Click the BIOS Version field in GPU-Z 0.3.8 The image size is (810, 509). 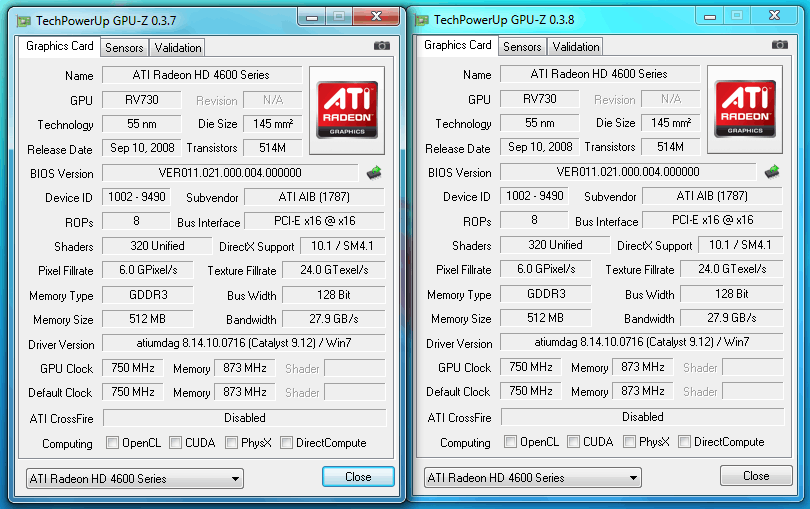(x=628, y=172)
